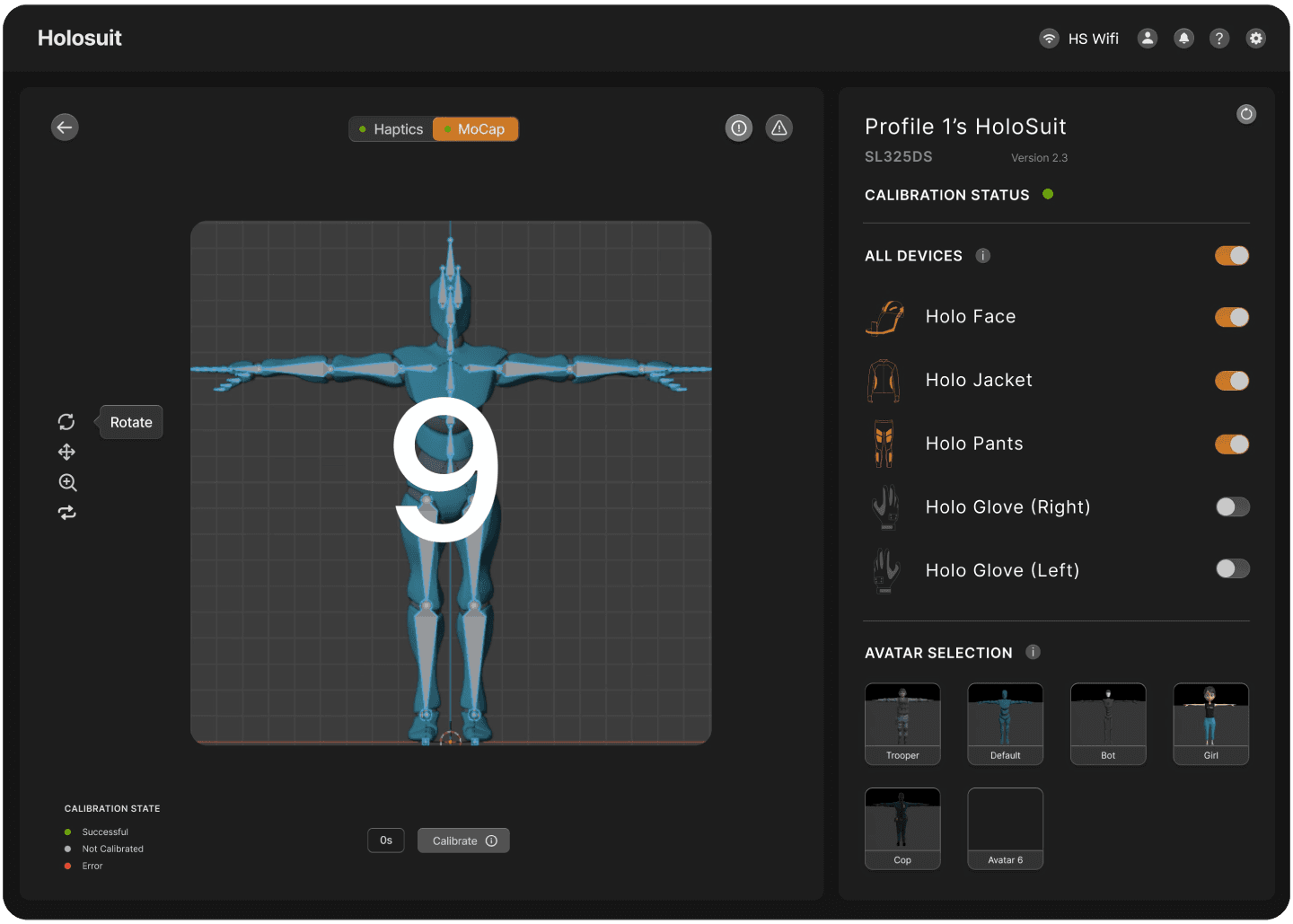Click the Holo Pants device icon
The image size is (1293, 924).
[x=884, y=444]
